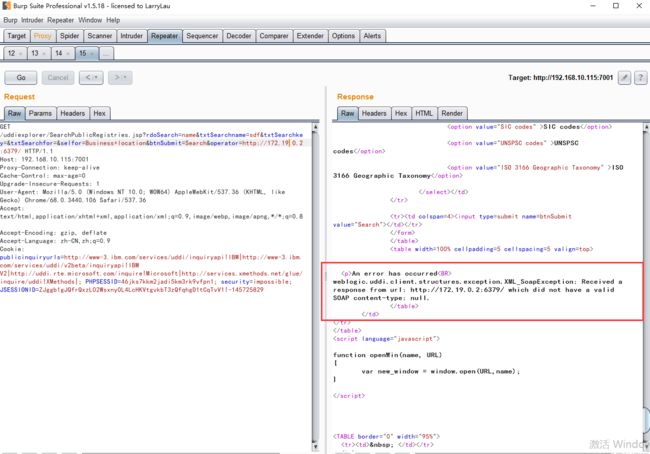
Task: Click the Burp Suite logo icon in title bar
Action: (6, 6)
